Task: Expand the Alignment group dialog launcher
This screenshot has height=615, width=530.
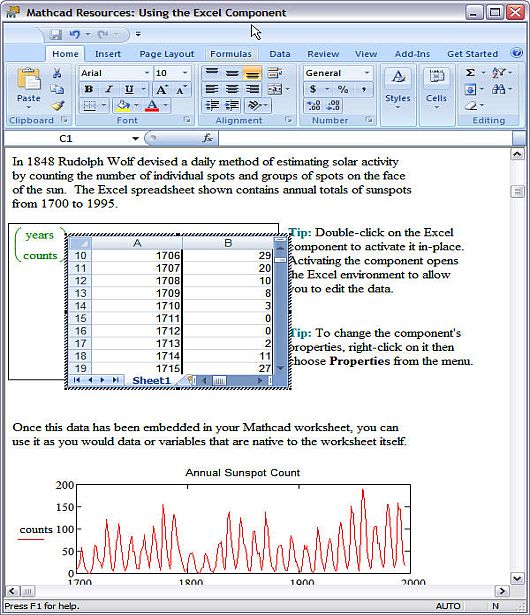Action: pyautogui.click(x=288, y=120)
